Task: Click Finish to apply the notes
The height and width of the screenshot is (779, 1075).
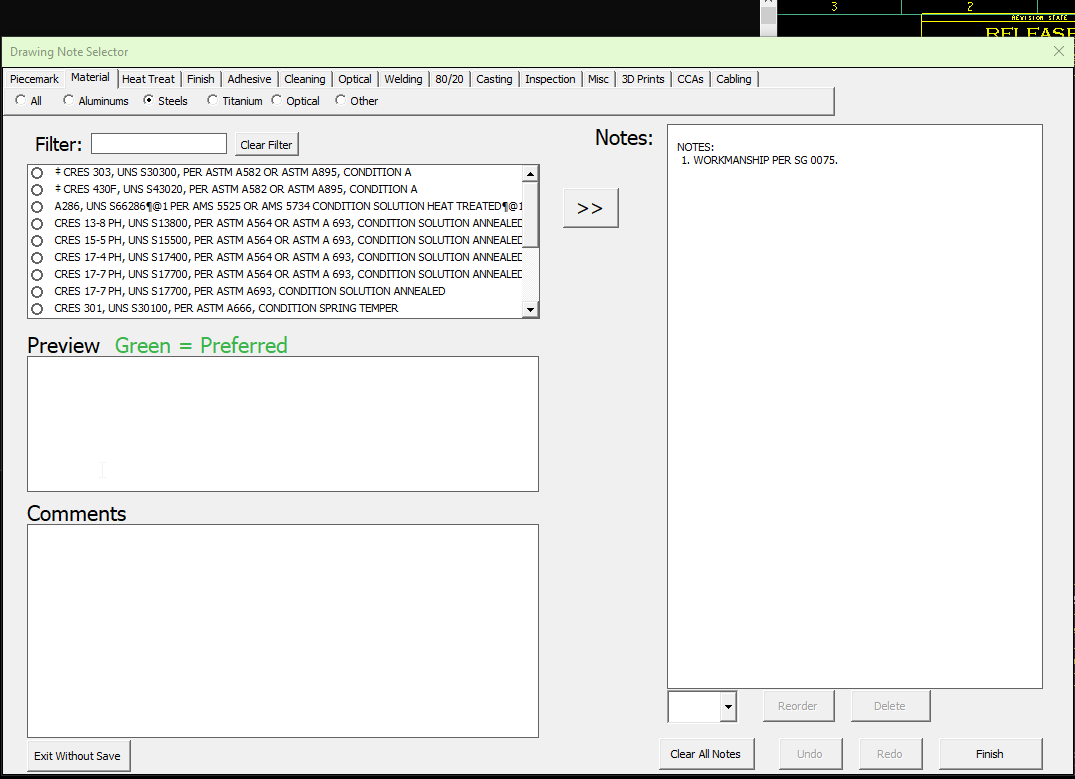Action: 989,753
